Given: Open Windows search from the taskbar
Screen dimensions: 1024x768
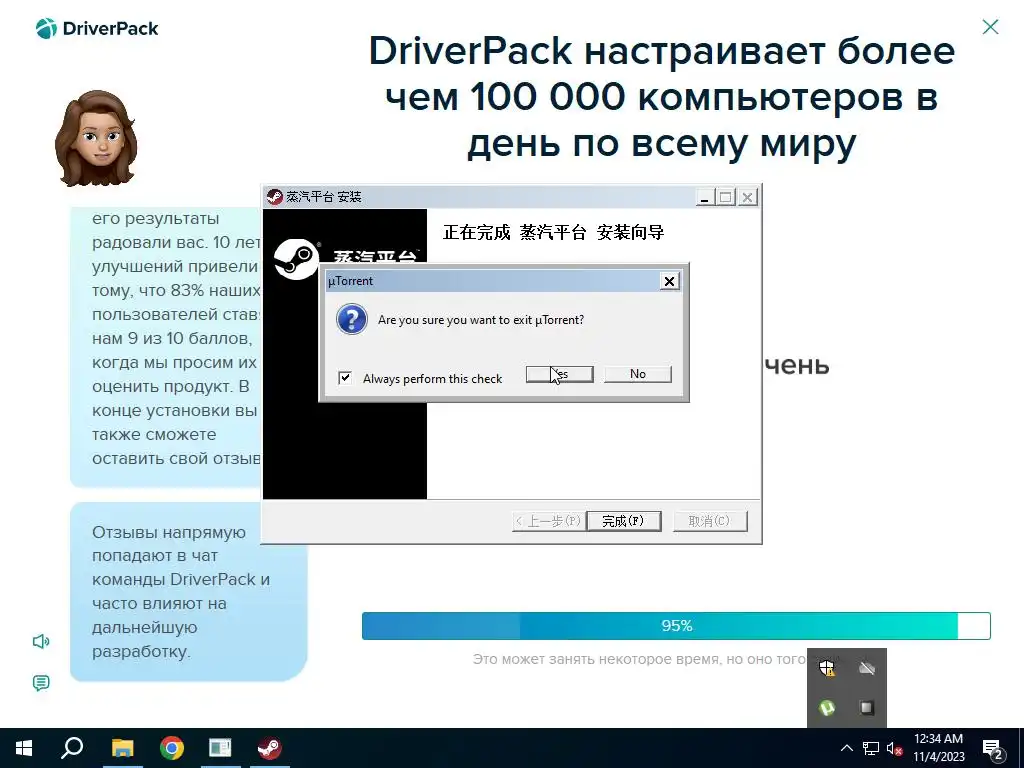Looking at the screenshot, I should [72, 748].
